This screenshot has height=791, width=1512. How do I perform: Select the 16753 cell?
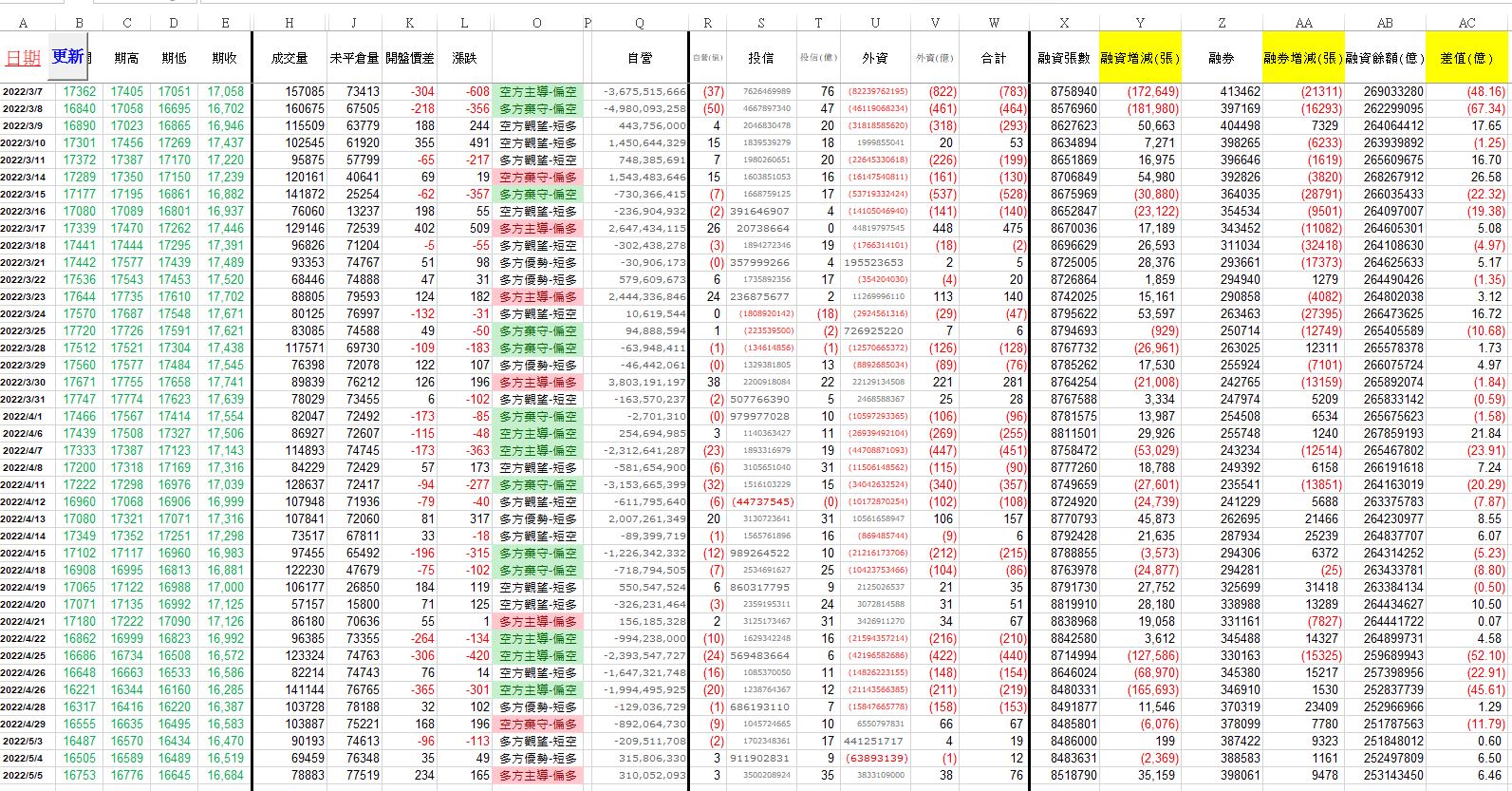[79, 776]
